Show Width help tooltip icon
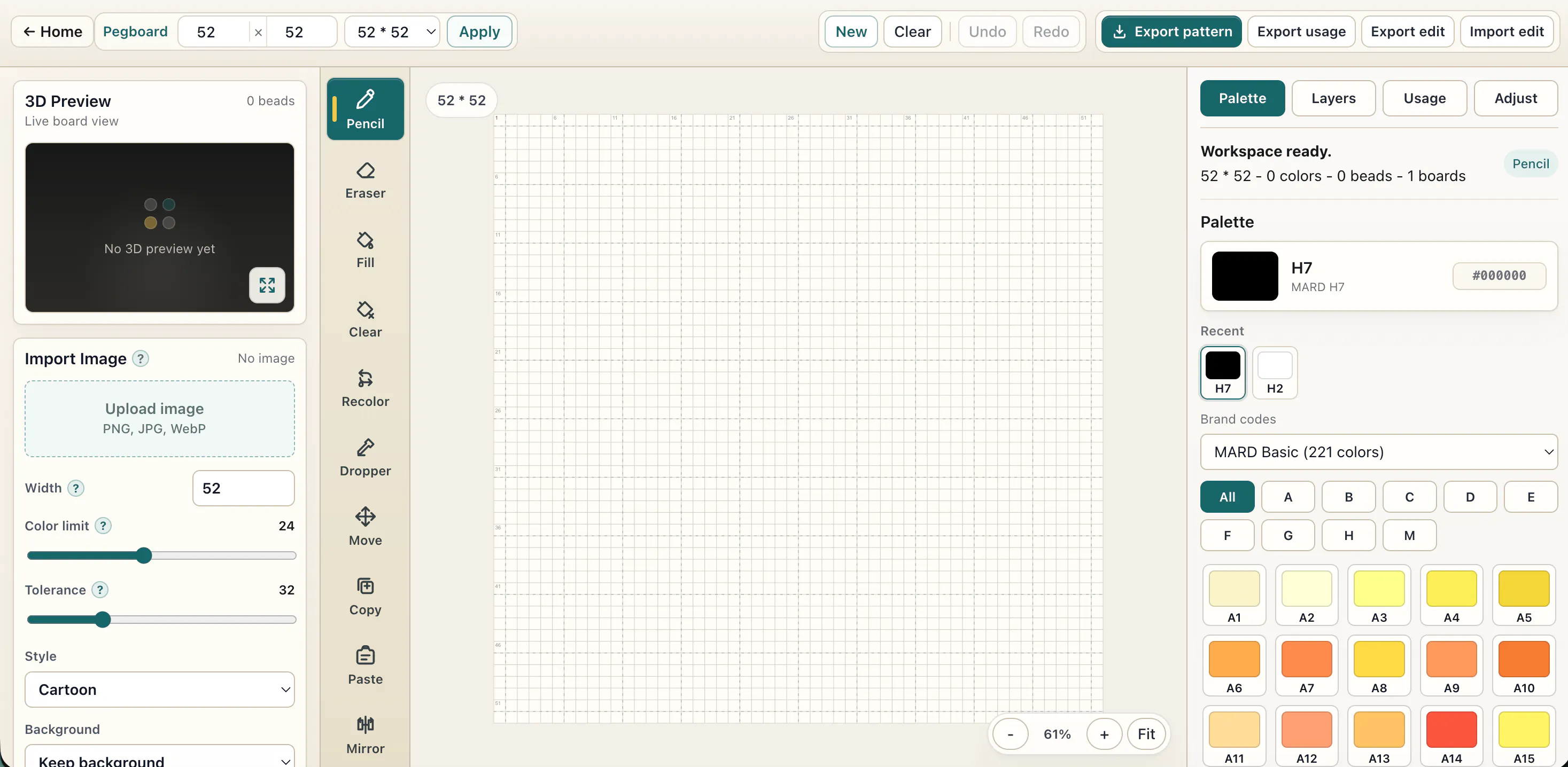Screen dimensions: 1568x767 75,488
